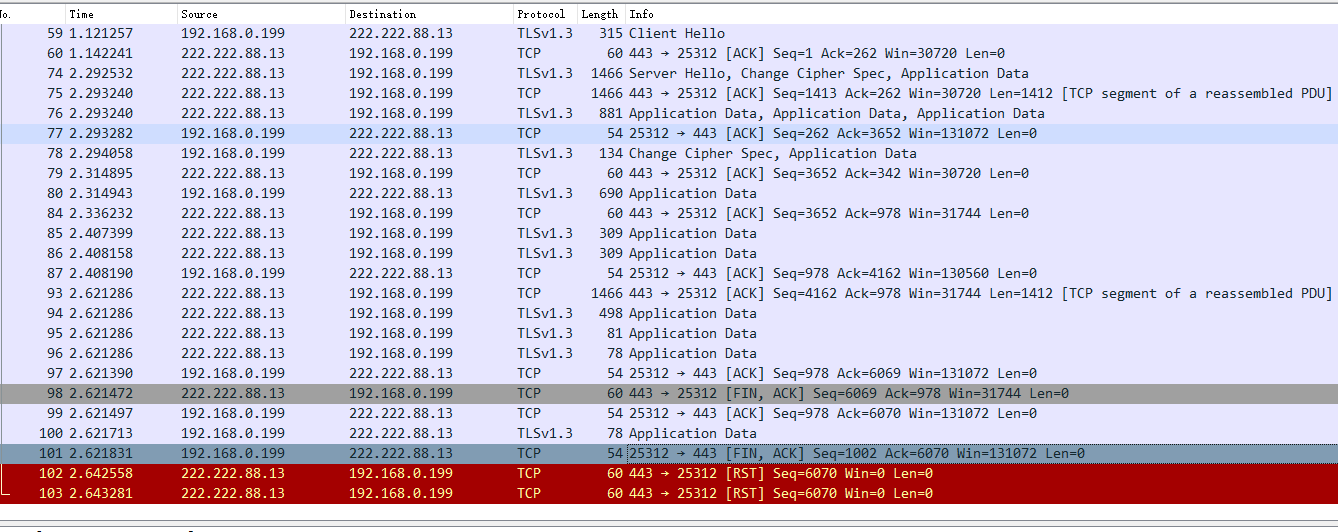Select packet 74 Server Hello row
Image resolution: width=1338 pixels, height=532 pixels.
(669, 74)
